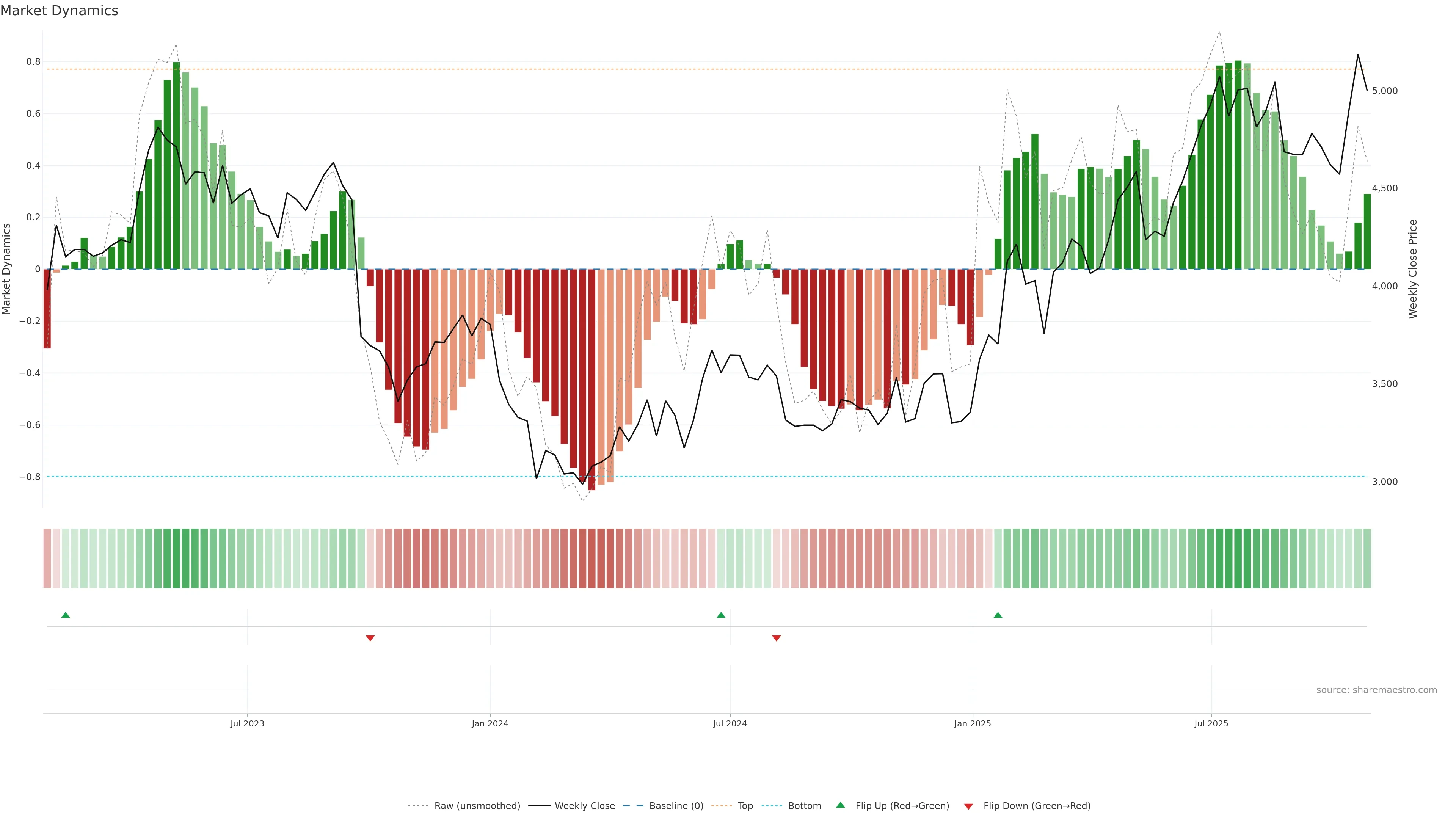Click the source: sharemaestro.com text
This screenshot has width=1456, height=819.
click(1376, 690)
